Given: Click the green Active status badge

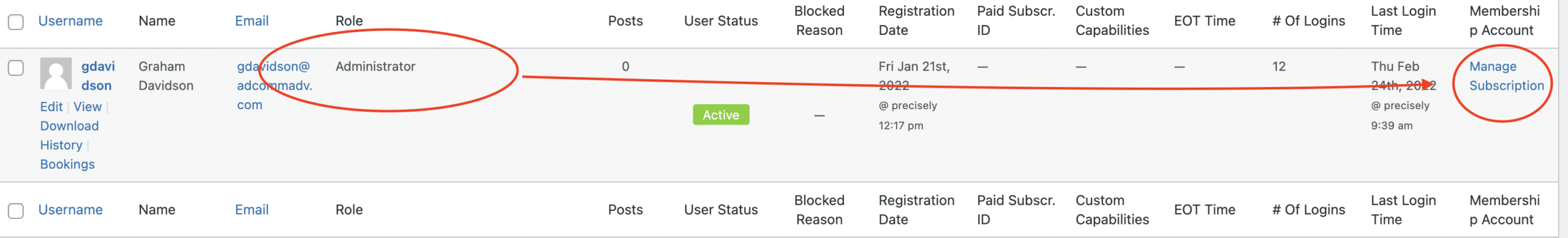Looking at the screenshot, I should click(721, 115).
